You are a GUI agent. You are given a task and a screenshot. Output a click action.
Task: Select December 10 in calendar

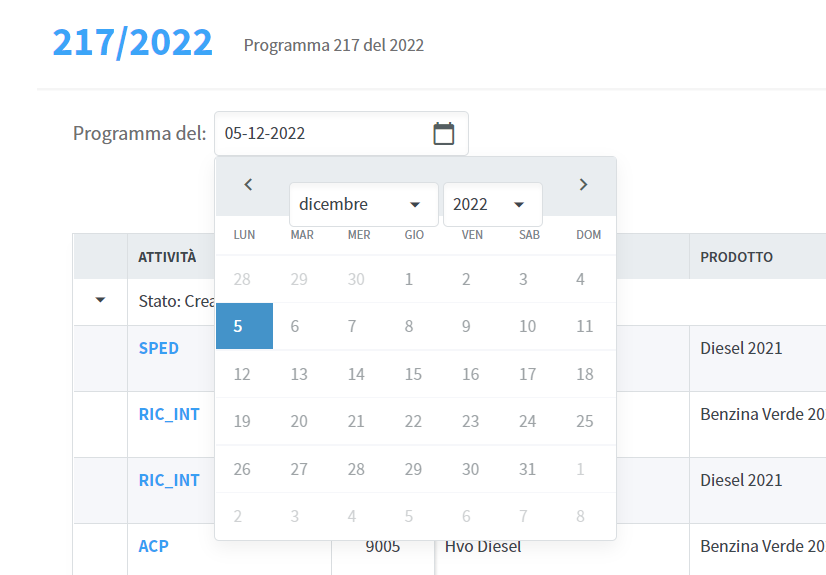530,326
